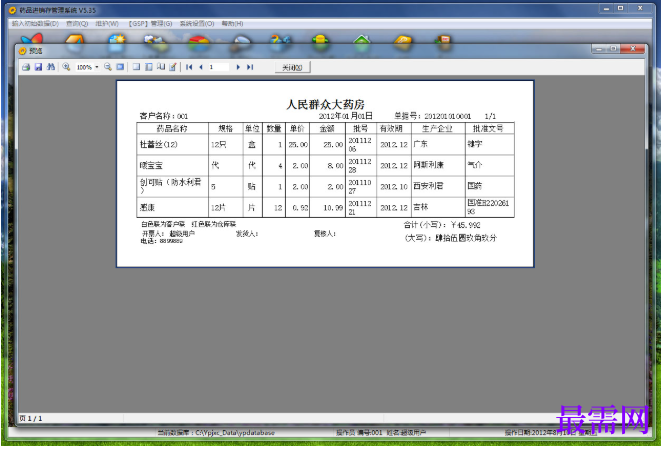
Task: Click the page-with-sidebar icon left of the open-book icon
Action: point(149,67)
